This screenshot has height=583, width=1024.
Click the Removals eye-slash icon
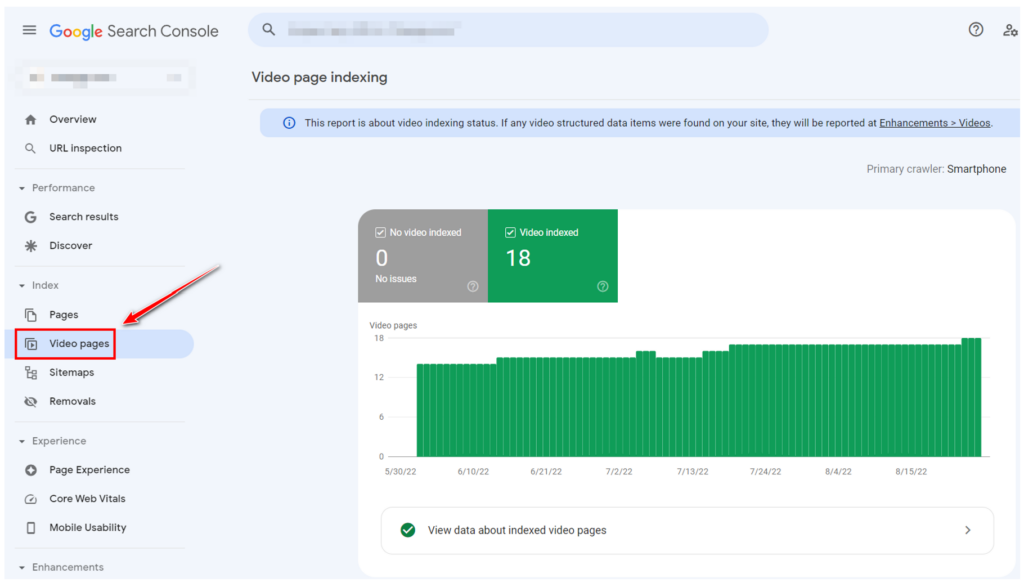[33, 401]
